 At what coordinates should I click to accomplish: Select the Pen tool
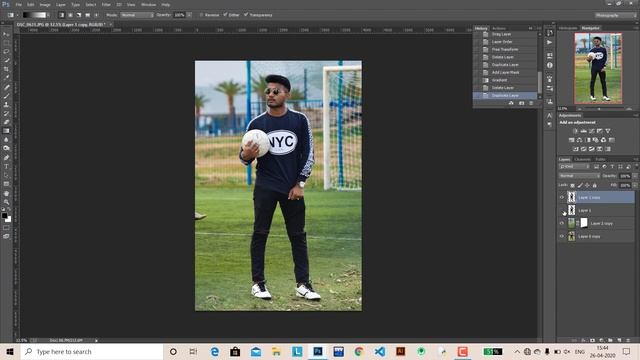6,158
